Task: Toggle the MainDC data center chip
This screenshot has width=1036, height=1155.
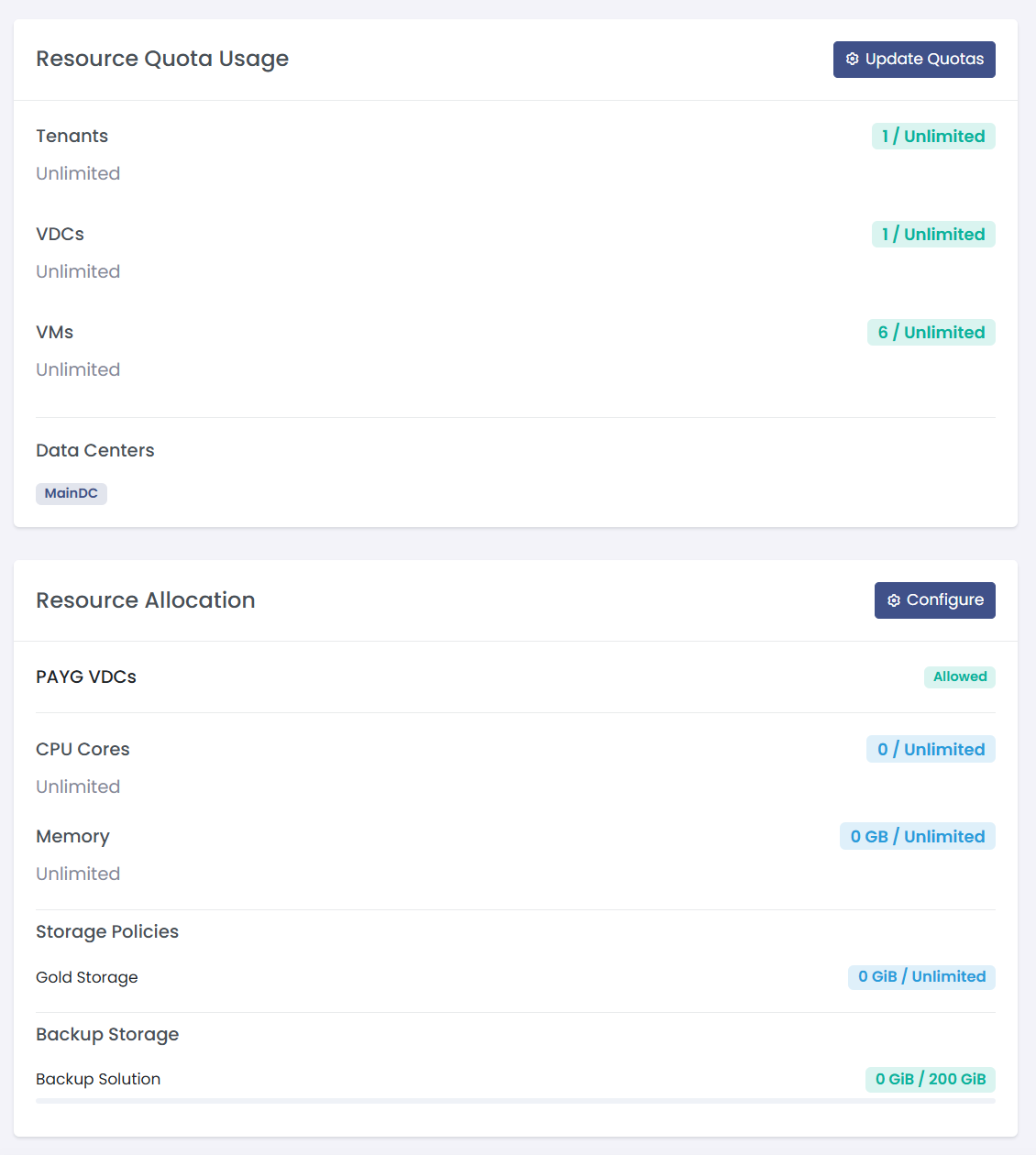Action: tap(71, 493)
